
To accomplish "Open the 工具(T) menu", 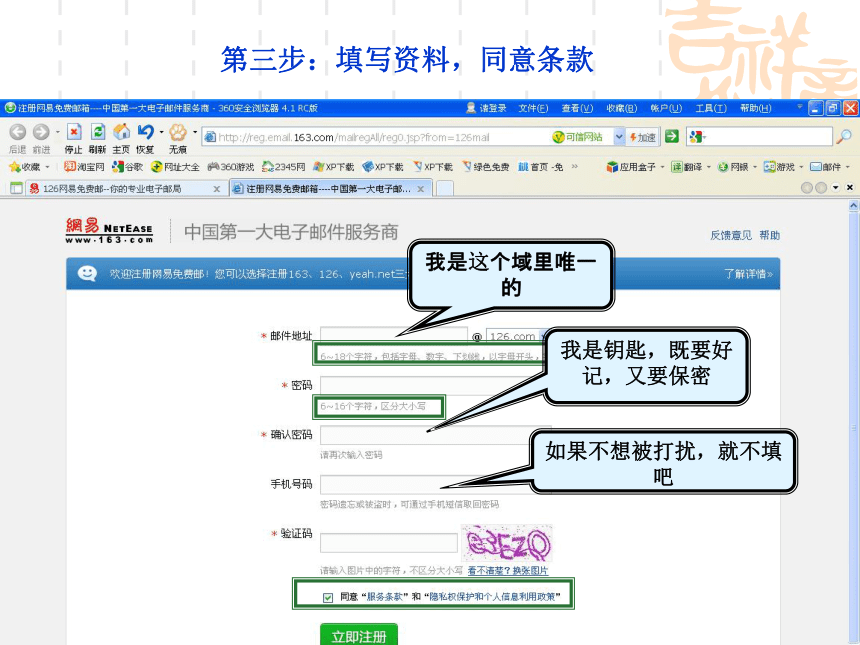I will (x=711, y=108).
